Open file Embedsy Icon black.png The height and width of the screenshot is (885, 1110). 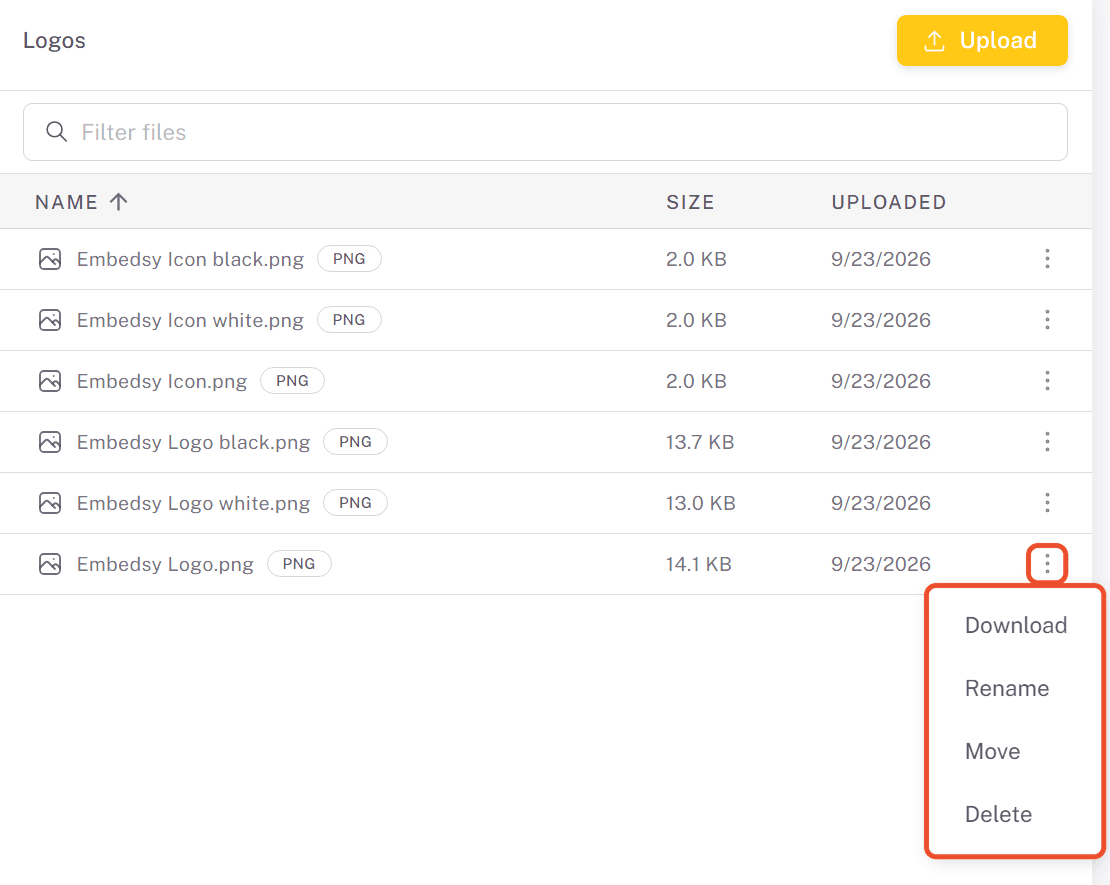tap(190, 259)
